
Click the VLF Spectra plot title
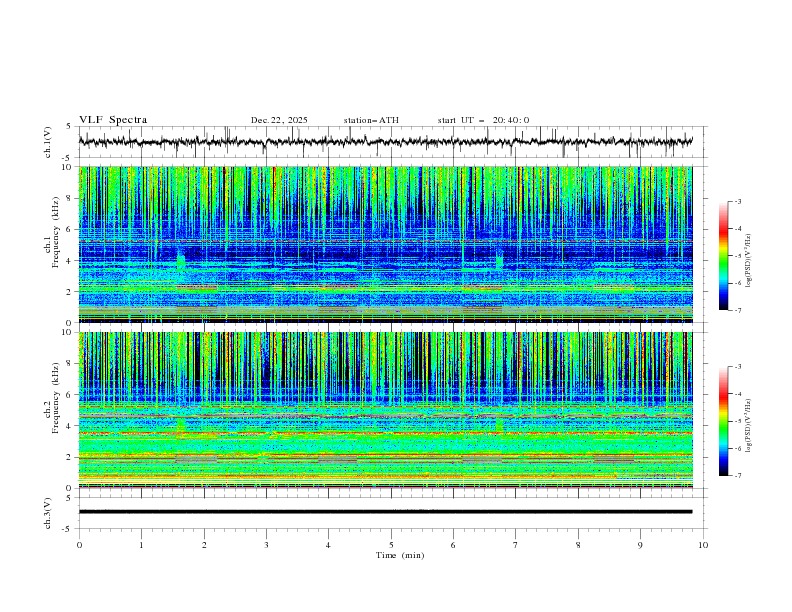point(113,120)
